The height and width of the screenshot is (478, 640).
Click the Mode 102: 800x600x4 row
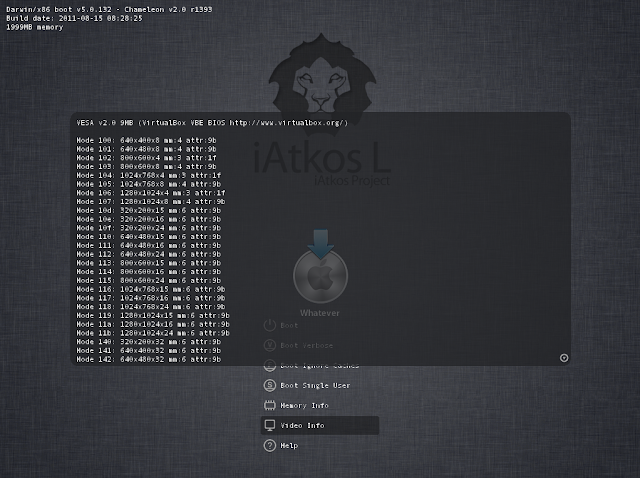pyautogui.click(x=146, y=158)
